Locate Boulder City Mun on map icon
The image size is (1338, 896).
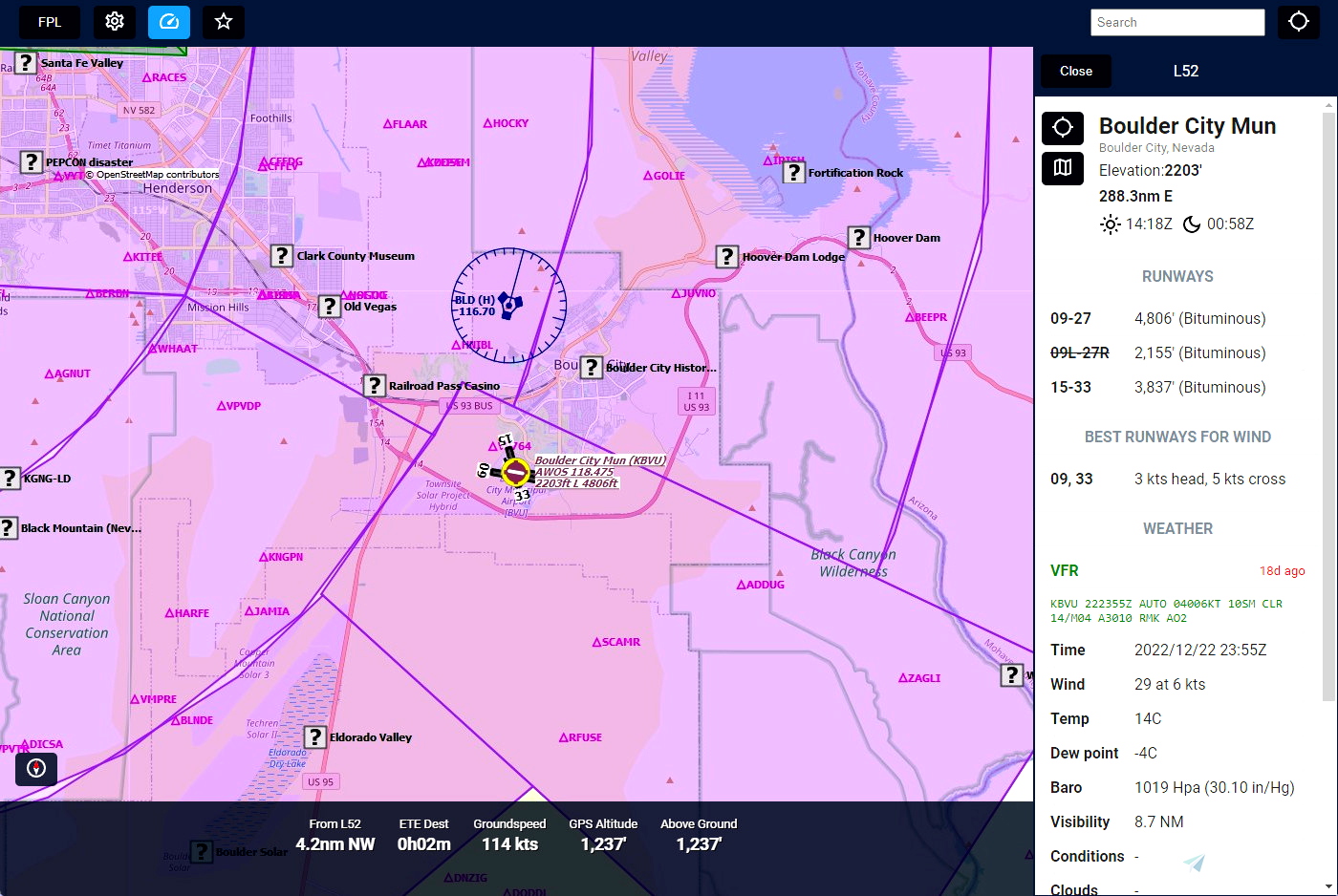point(1063,127)
